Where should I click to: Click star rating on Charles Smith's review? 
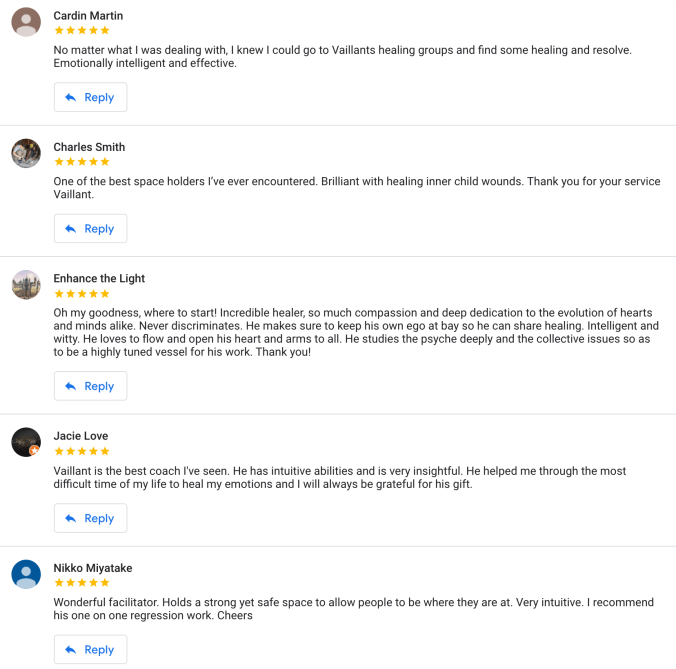(82, 161)
